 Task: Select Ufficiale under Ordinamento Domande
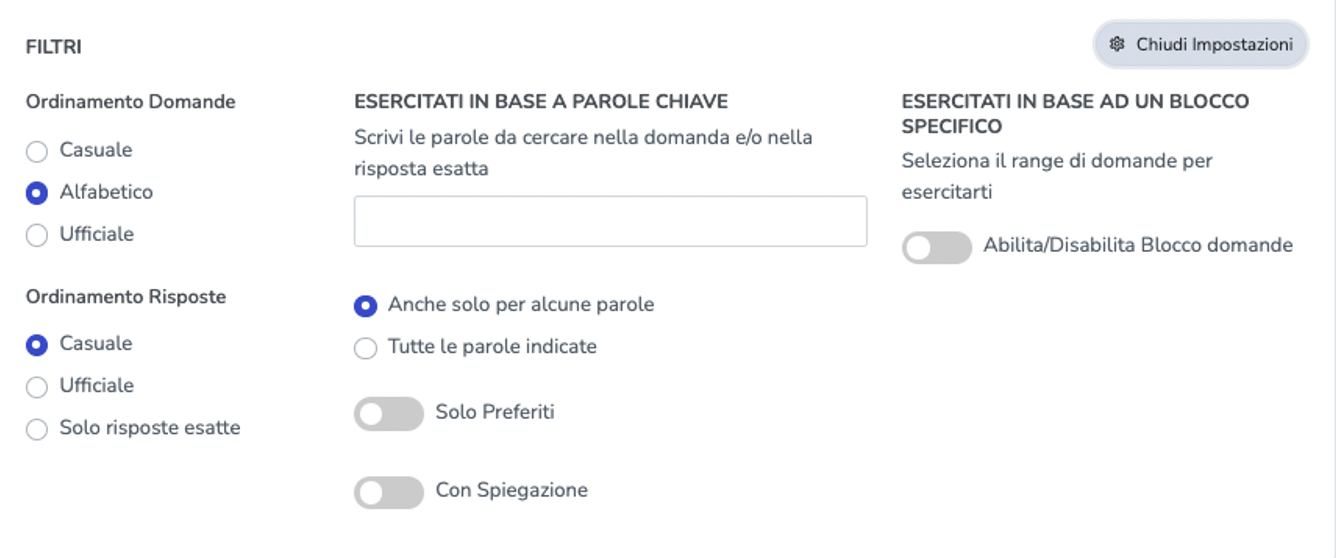coord(37,235)
